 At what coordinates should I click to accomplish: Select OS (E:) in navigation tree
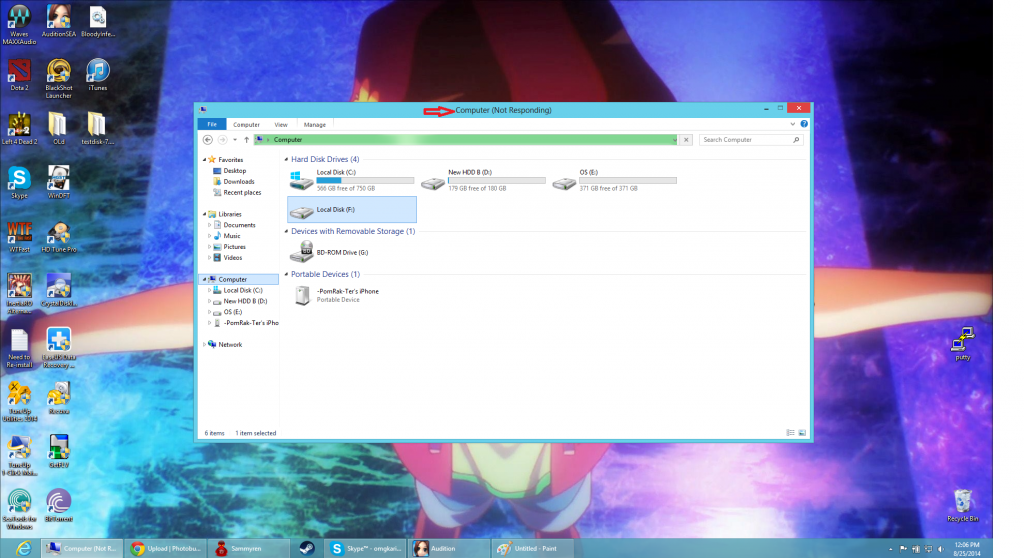click(232, 312)
